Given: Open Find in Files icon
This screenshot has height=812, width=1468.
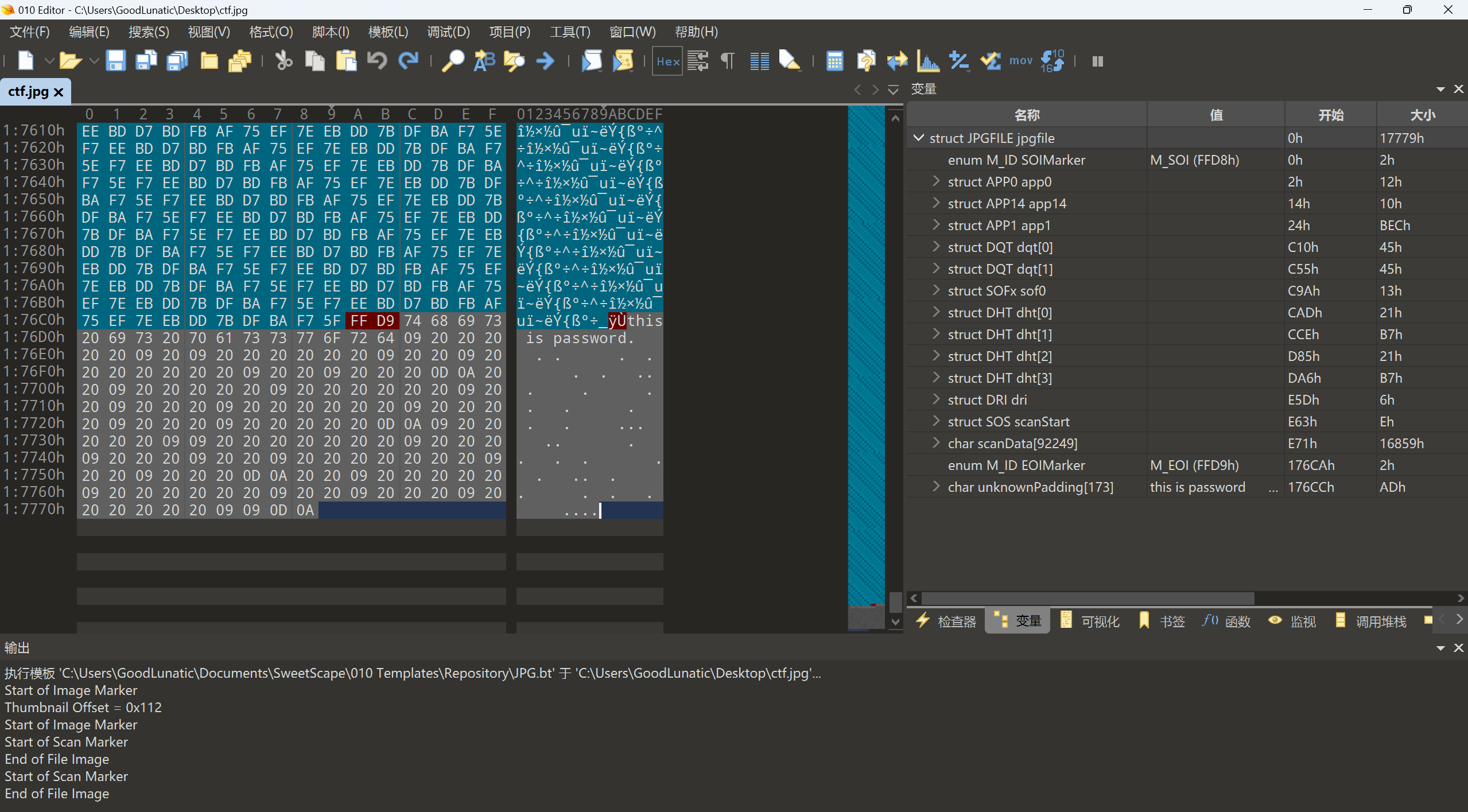Looking at the screenshot, I should pyautogui.click(x=514, y=61).
